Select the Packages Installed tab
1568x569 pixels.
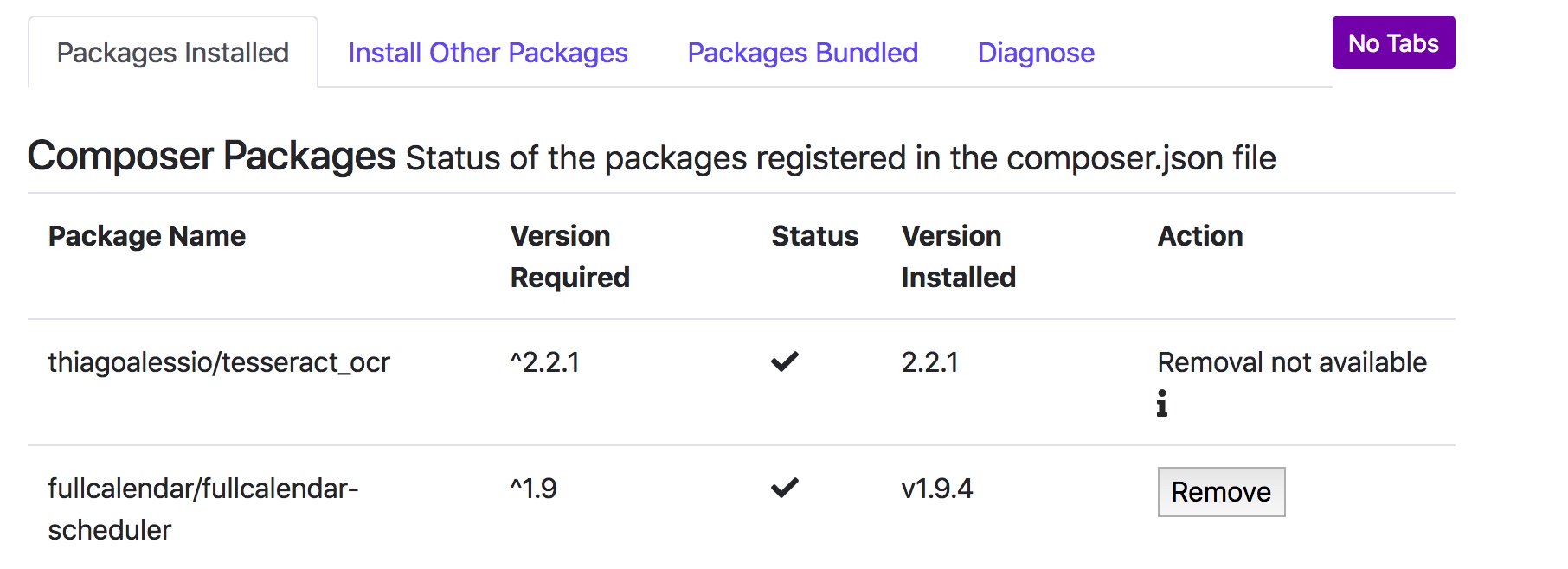[173, 53]
